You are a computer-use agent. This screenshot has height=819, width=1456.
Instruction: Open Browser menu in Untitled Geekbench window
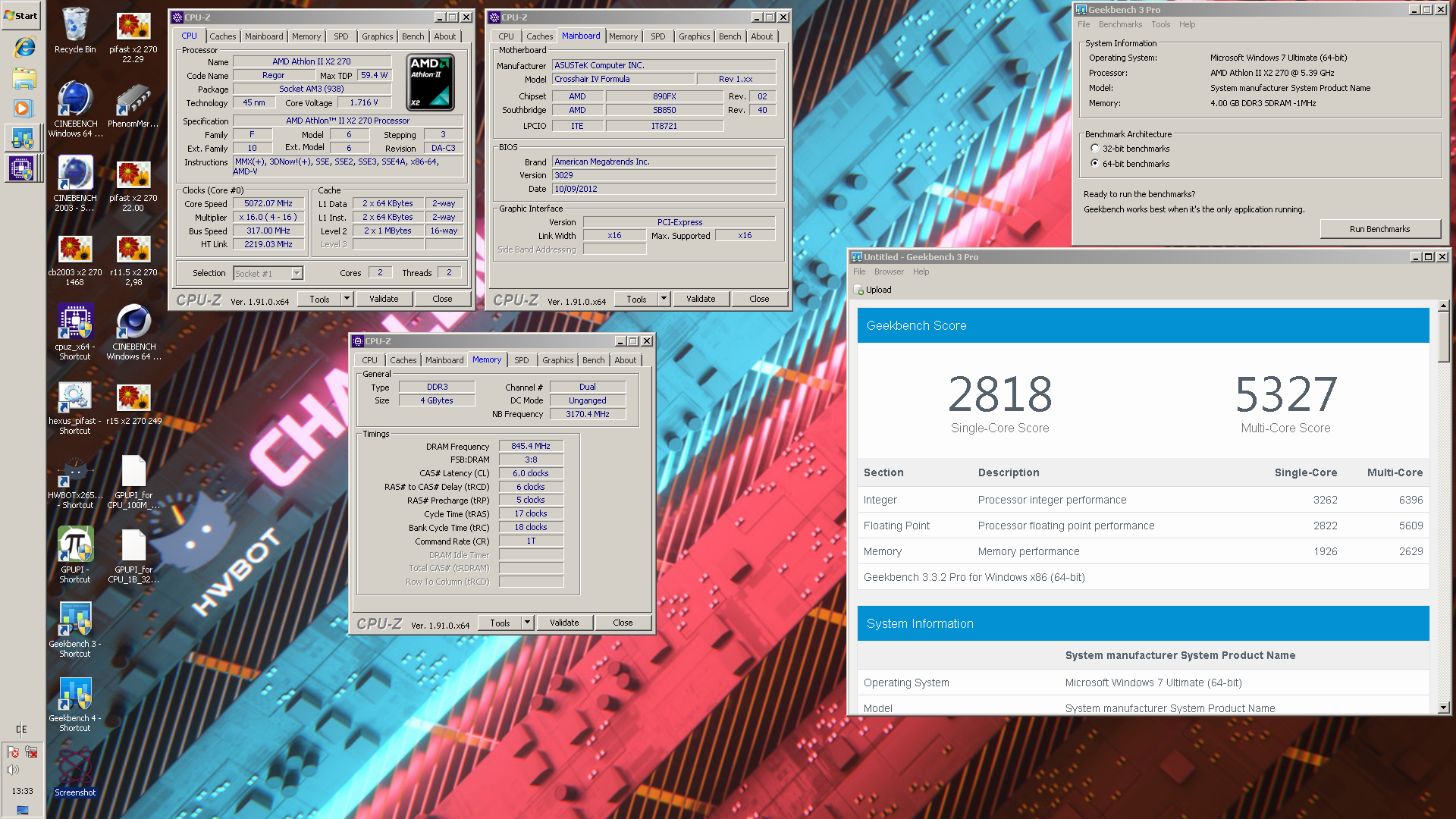coord(889,271)
